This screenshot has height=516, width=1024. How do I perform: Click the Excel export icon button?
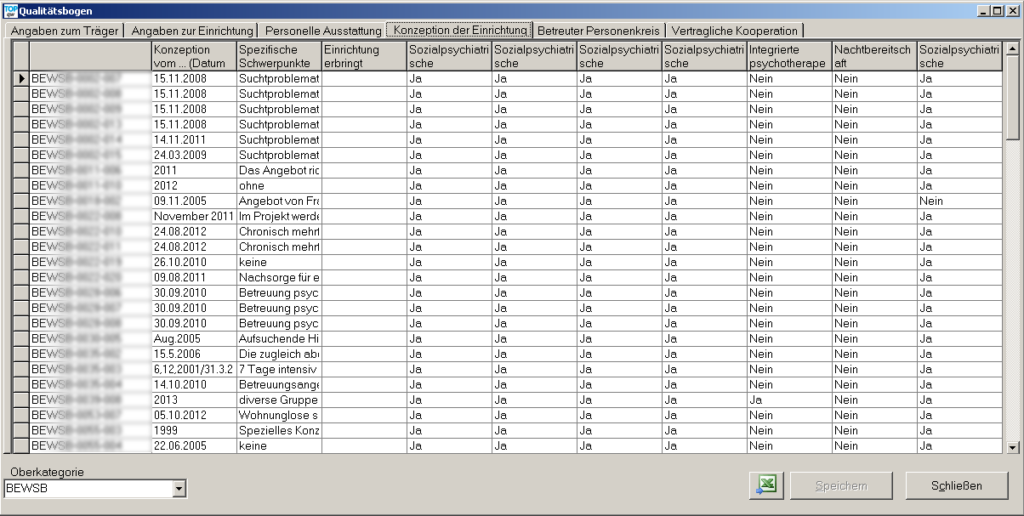tap(765, 485)
